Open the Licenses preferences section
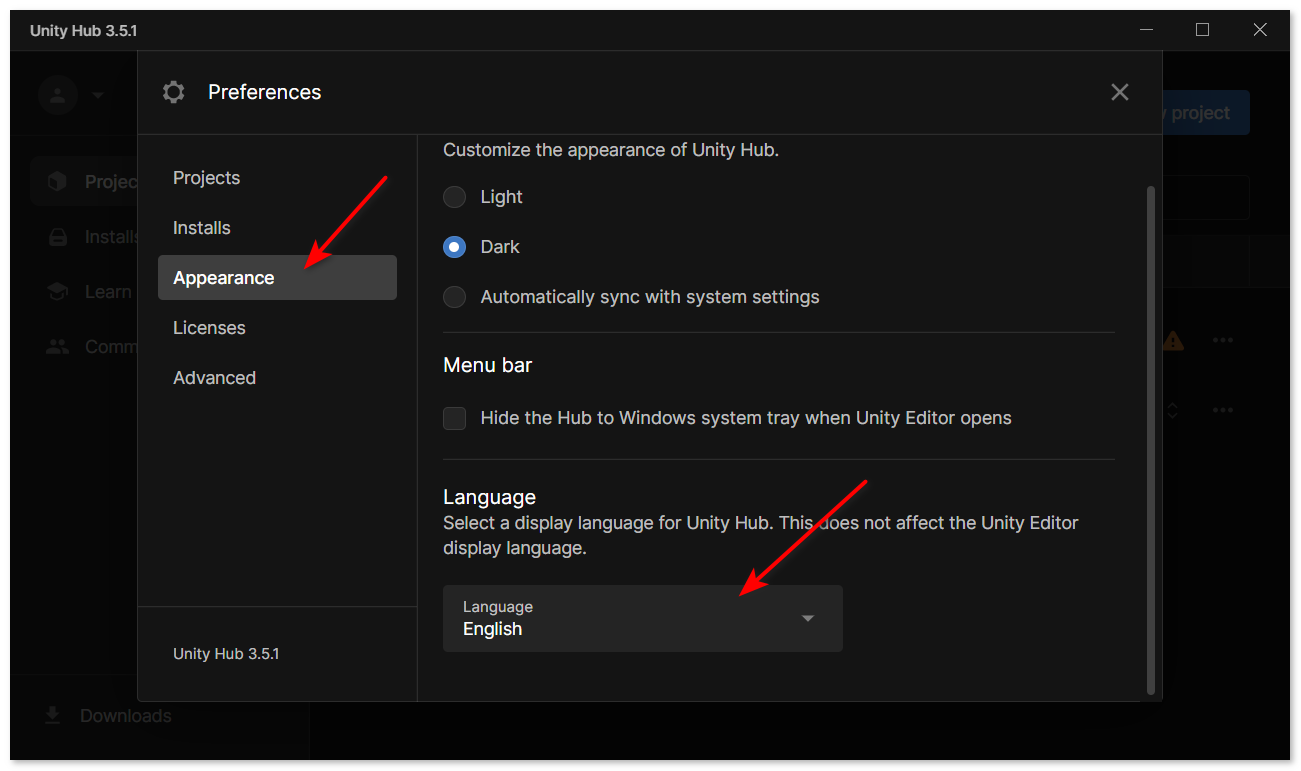The height and width of the screenshot is (771, 1301). pyautogui.click(x=277, y=328)
